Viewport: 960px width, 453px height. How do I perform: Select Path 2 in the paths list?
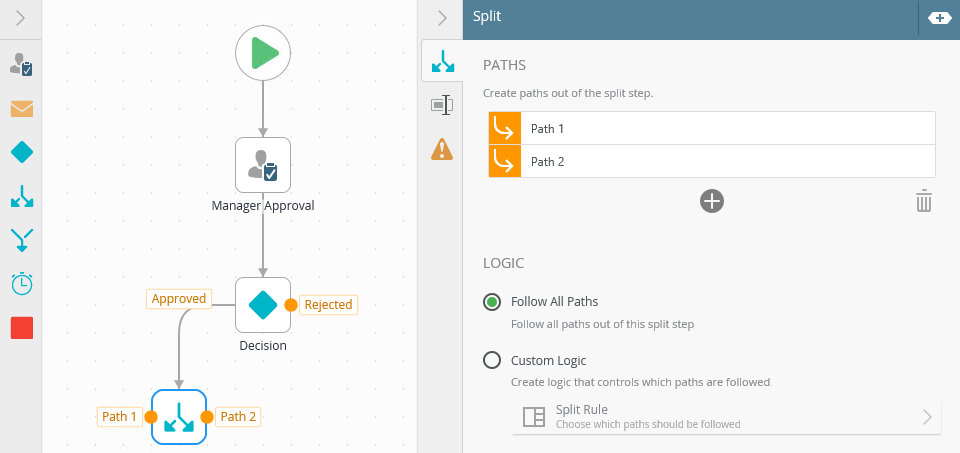[711, 161]
